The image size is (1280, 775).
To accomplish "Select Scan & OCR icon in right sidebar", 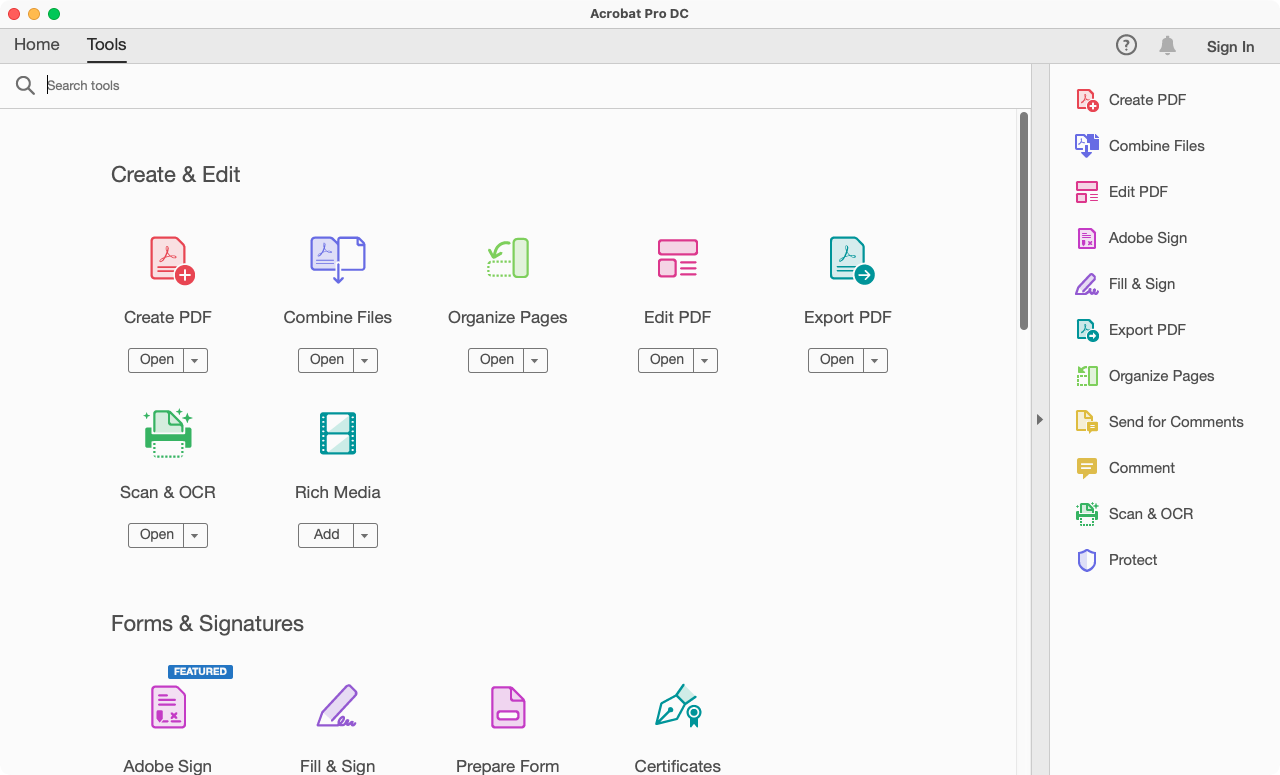I will click(1087, 514).
